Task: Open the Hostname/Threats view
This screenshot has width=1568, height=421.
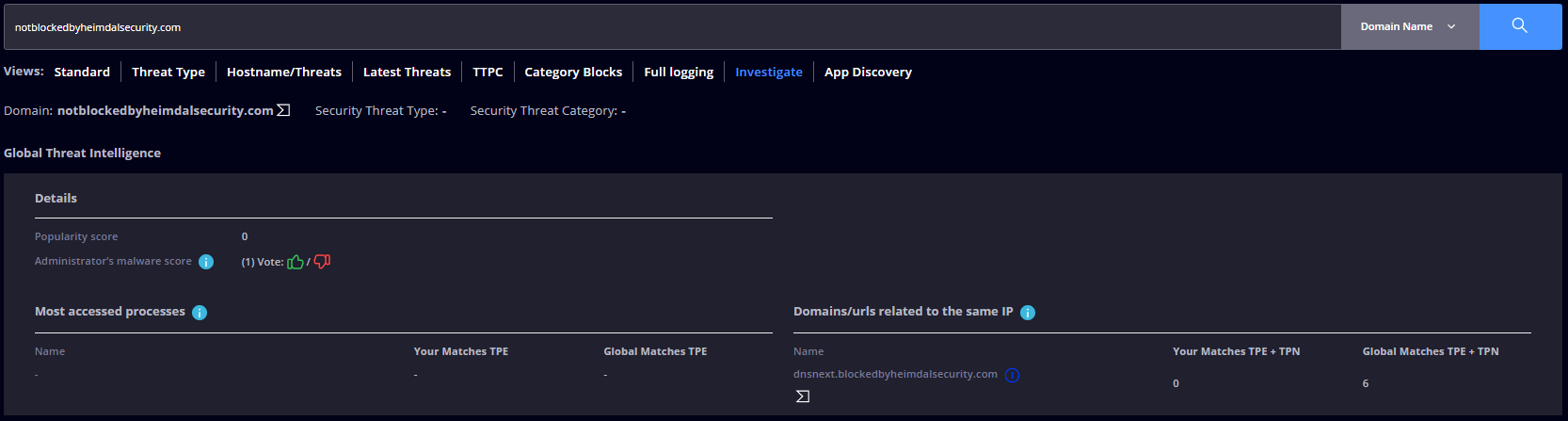Action: click(x=284, y=72)
